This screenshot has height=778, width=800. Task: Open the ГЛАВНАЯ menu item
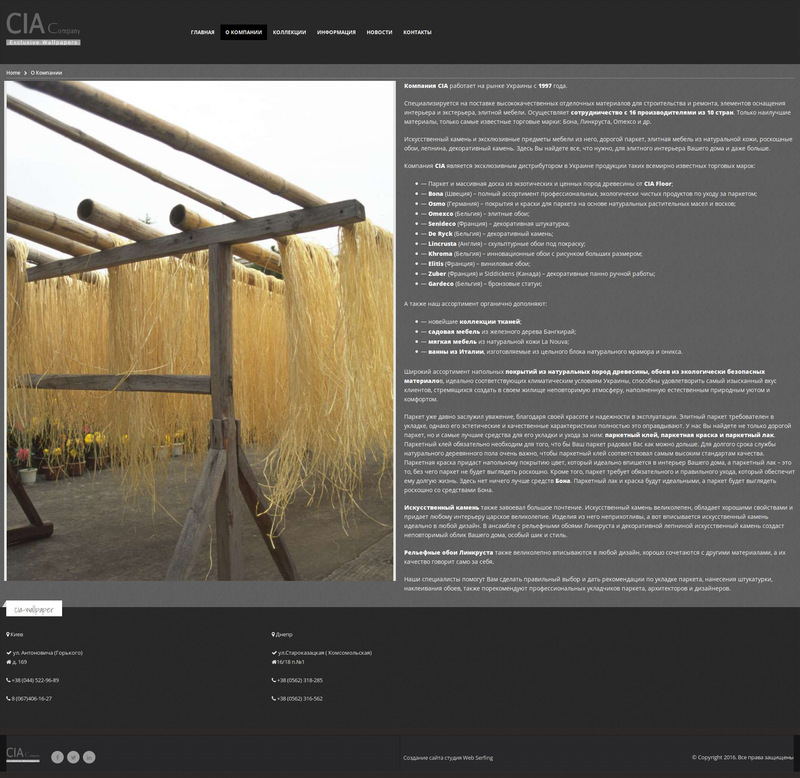coord(203,32)
